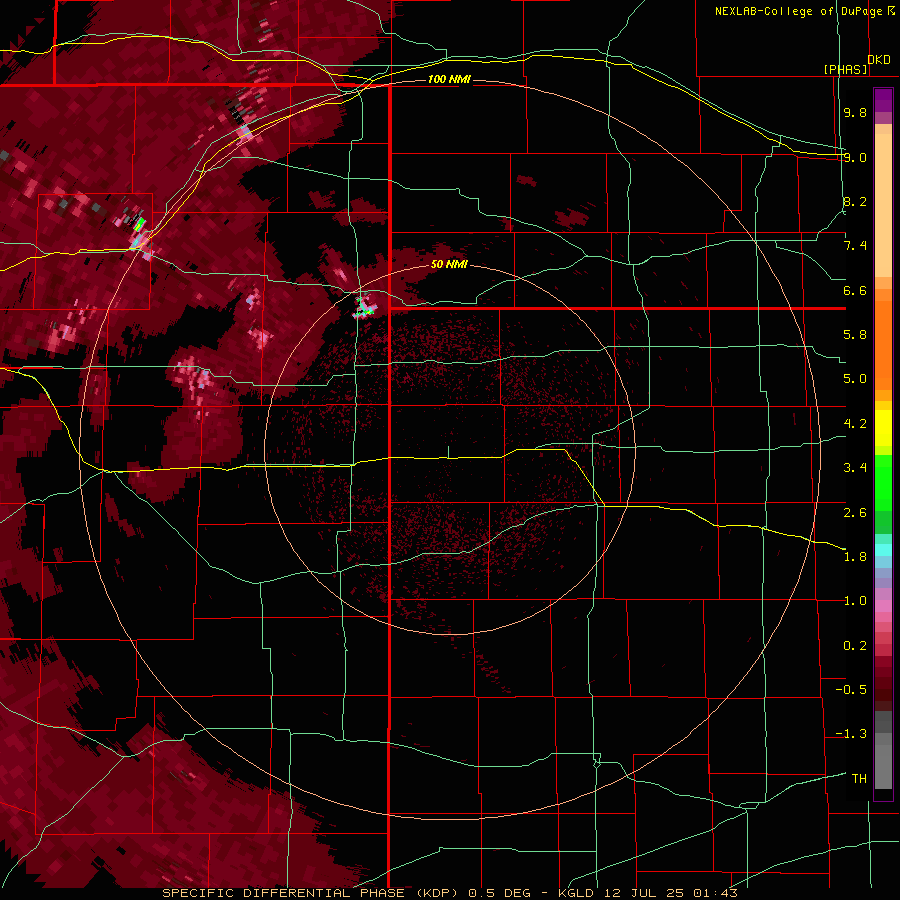Click the 8.2 scale value
This screenshot has width=900, height=900.
[x=855, y=201]
